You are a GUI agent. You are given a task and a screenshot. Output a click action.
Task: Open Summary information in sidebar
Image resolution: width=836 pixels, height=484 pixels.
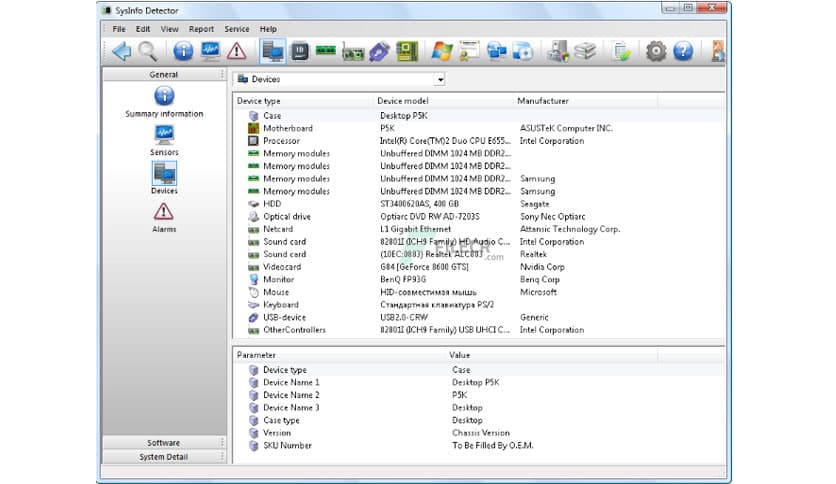(x=164, y=102)
